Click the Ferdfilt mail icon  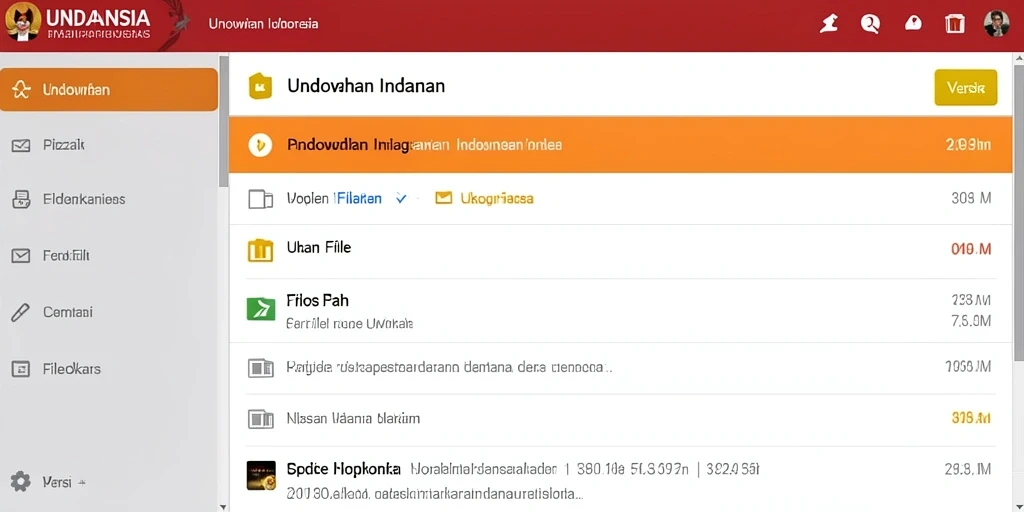21,256
